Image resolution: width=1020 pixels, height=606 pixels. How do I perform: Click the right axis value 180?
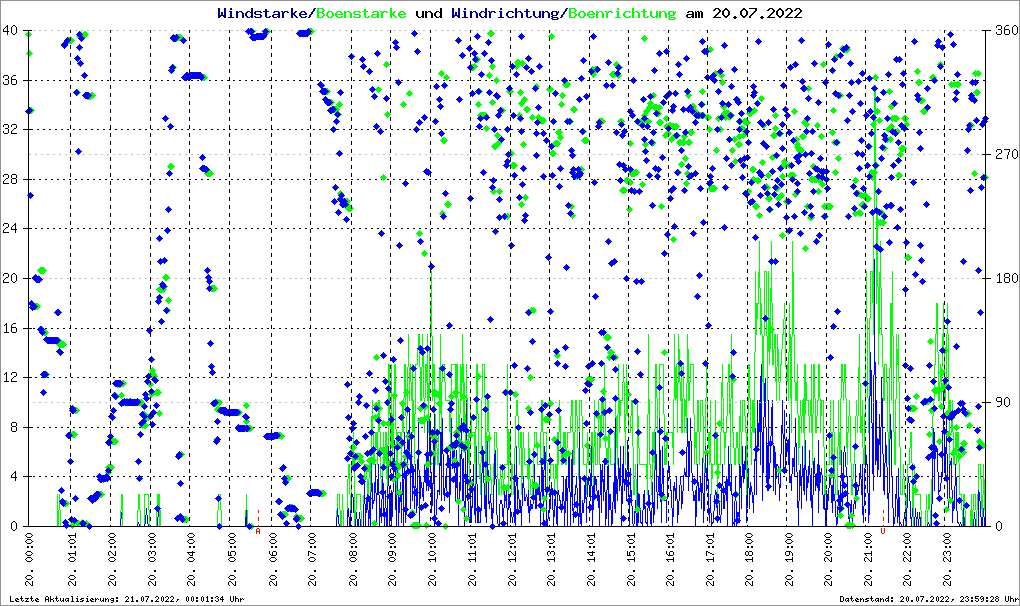click(1003, 279)
